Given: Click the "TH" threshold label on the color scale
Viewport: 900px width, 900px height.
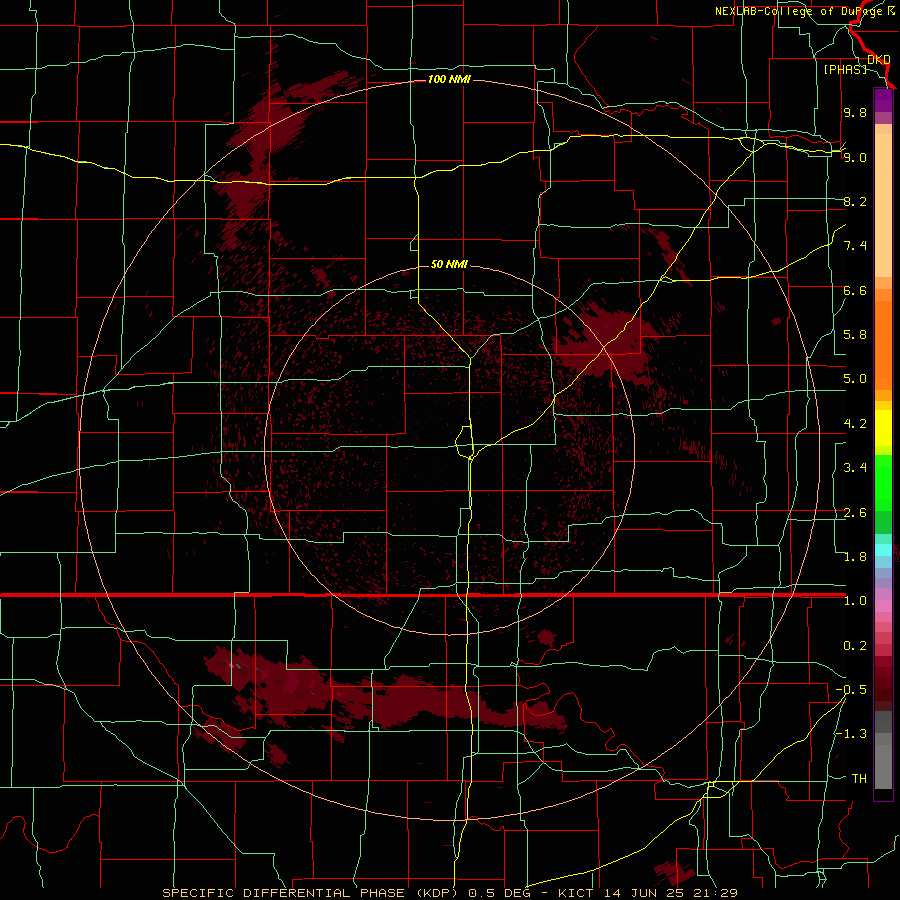Looking at the screenshot, I should coord(859,779).
